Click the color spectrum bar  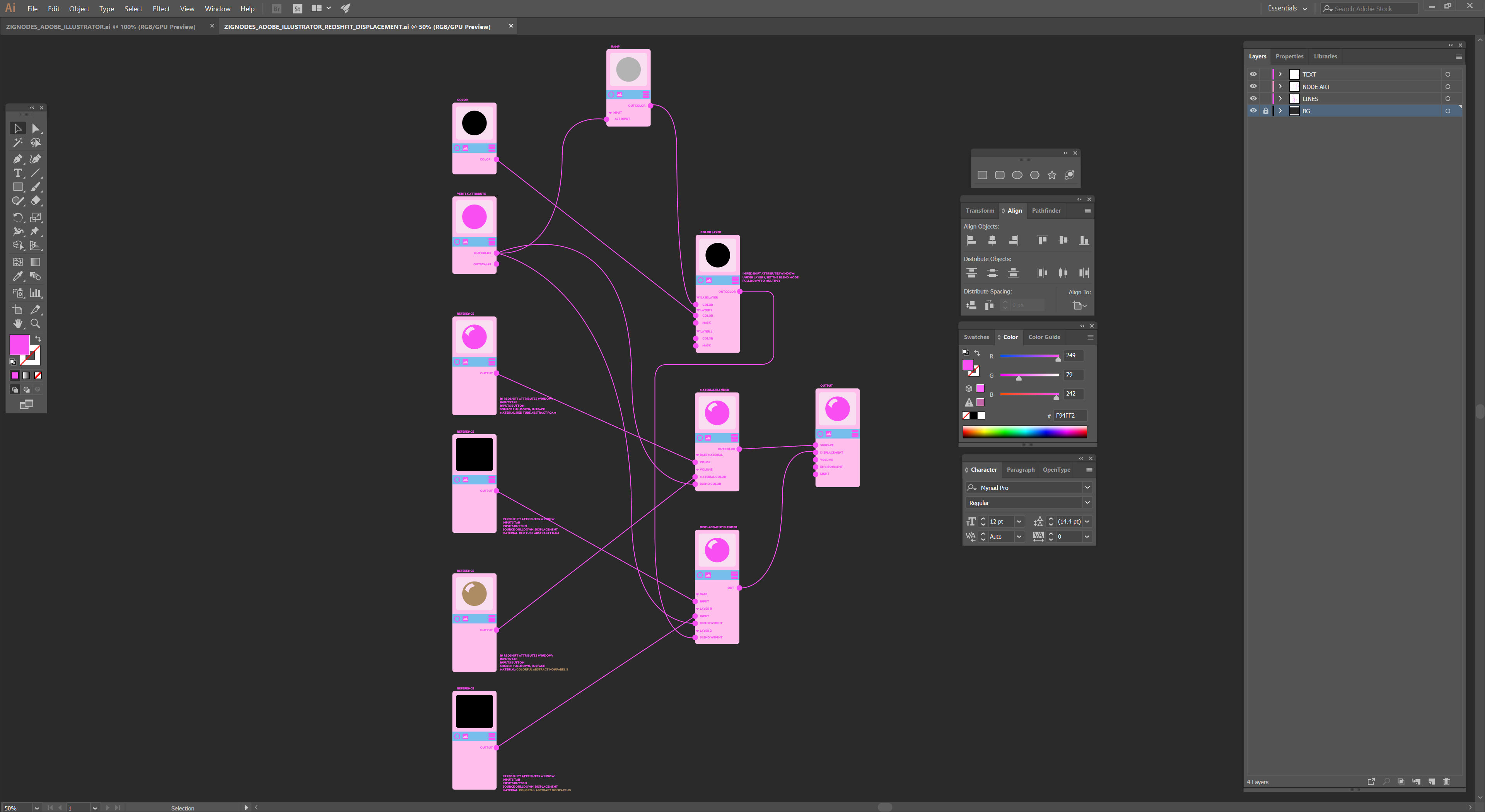pyautogui.click(x=1024, y=432)
